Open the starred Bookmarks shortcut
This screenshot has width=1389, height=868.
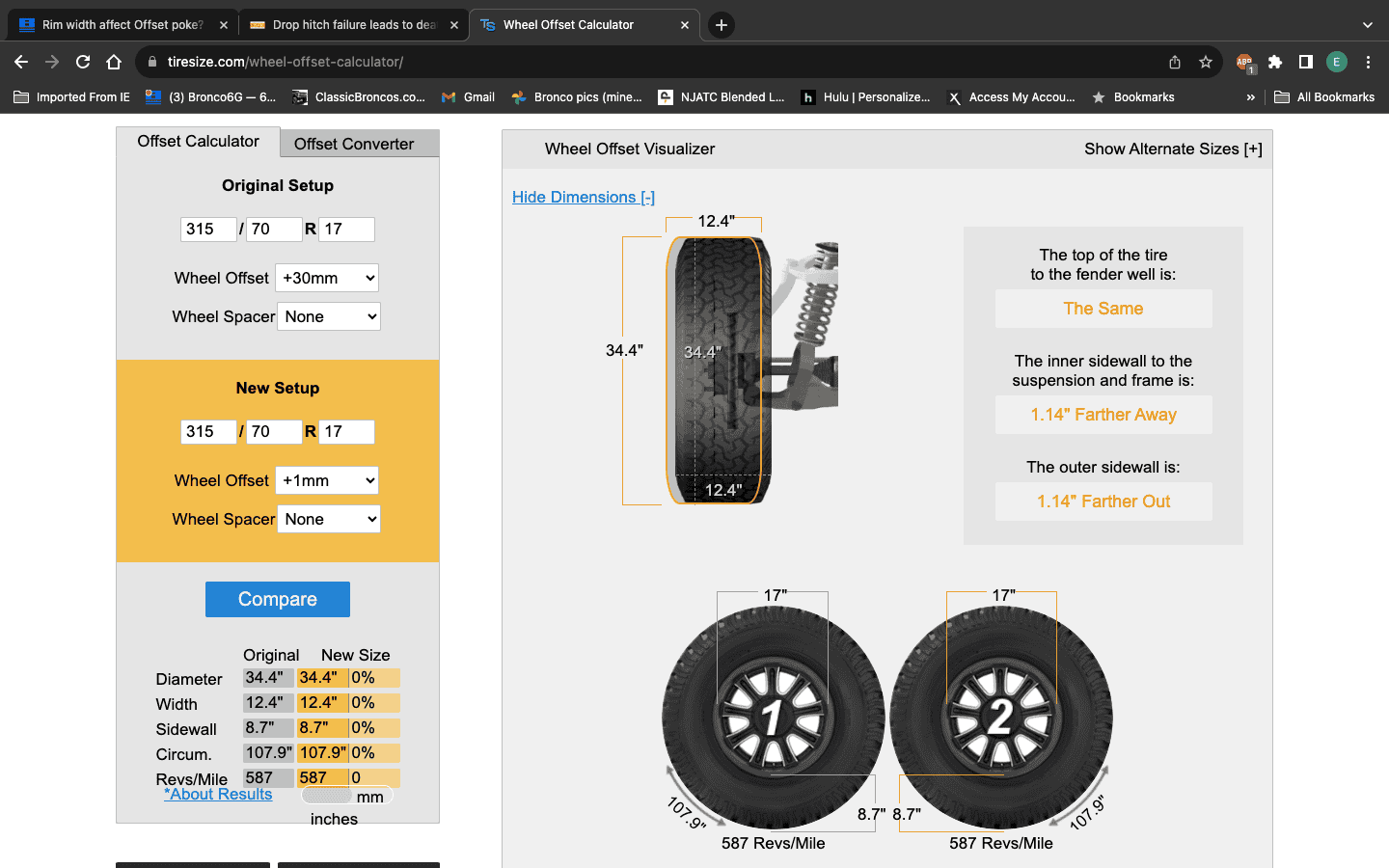(1133, 97)
